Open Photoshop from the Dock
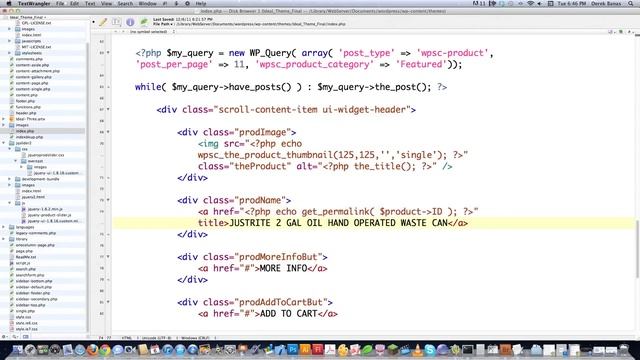 tap(293, 350)
